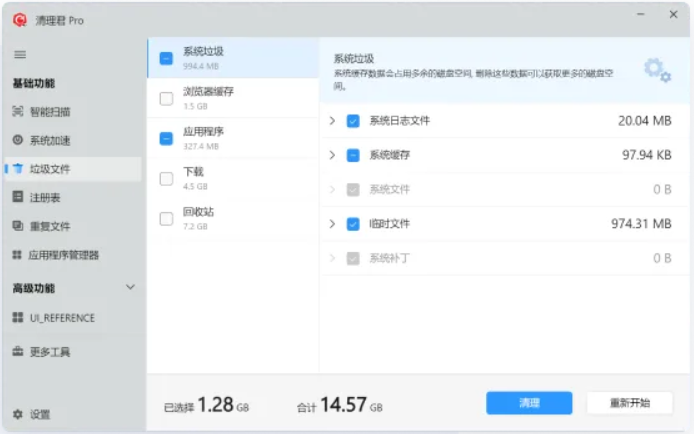
Task: Click the disabled 系统补丁 checkbox
Action: click(x=353, y=258)
